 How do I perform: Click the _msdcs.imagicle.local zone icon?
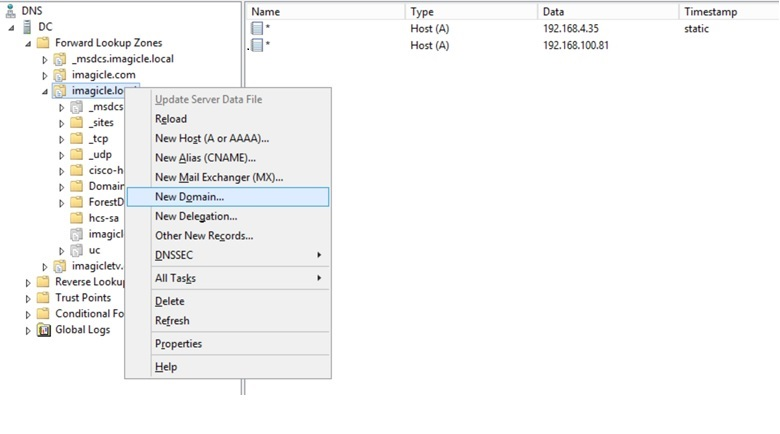tap(60, 59)
